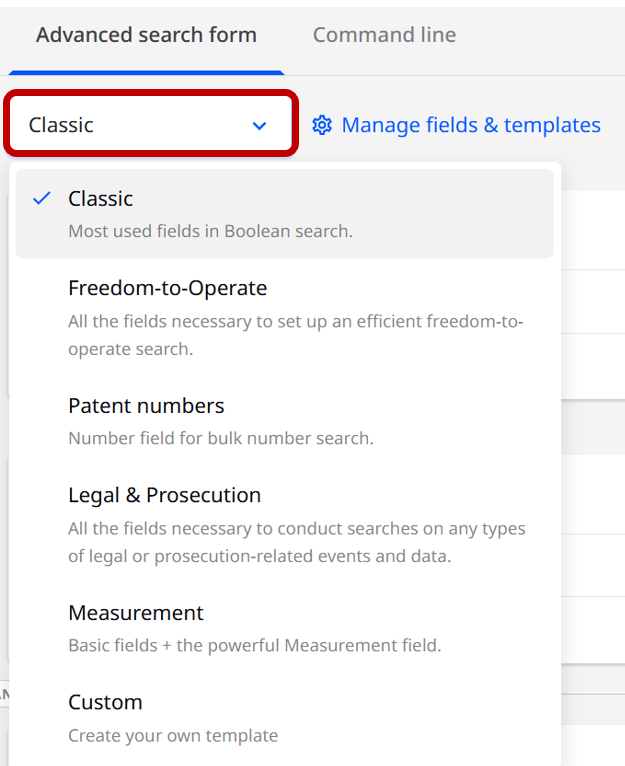Switch to the Command line tab
Viewport: 625px width, 766px height.
pyautogui.click(x=384, y=35)
